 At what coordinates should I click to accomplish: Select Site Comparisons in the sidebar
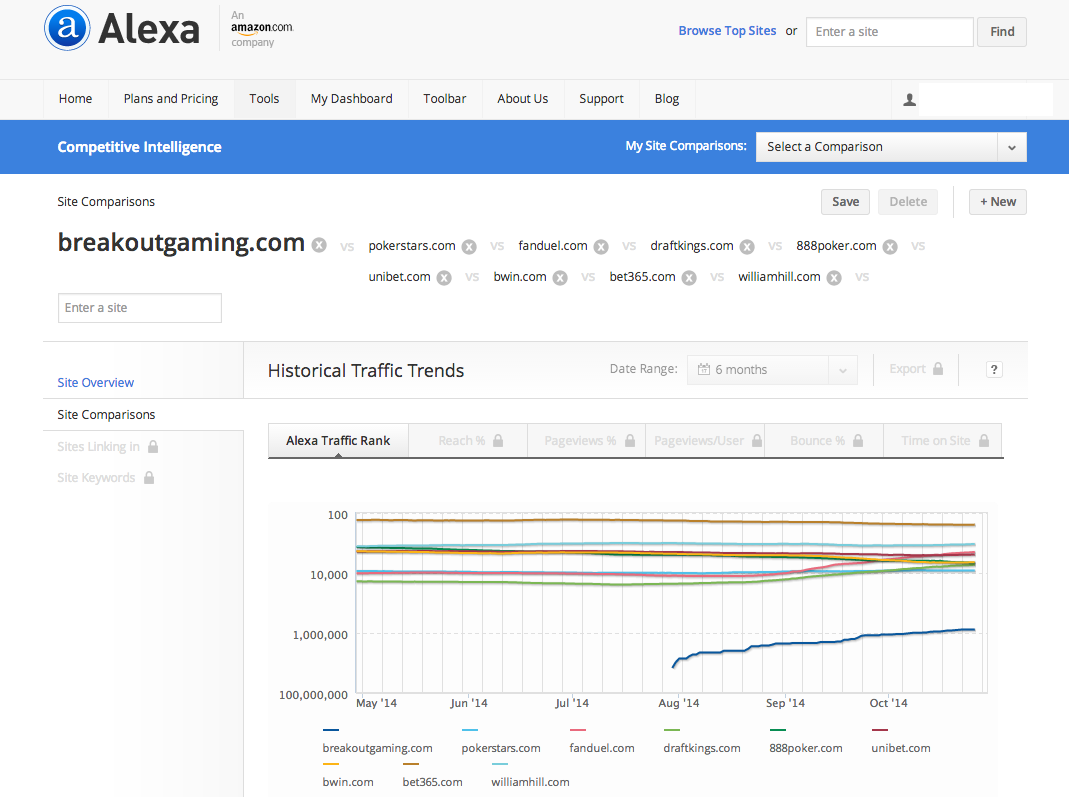106,415
